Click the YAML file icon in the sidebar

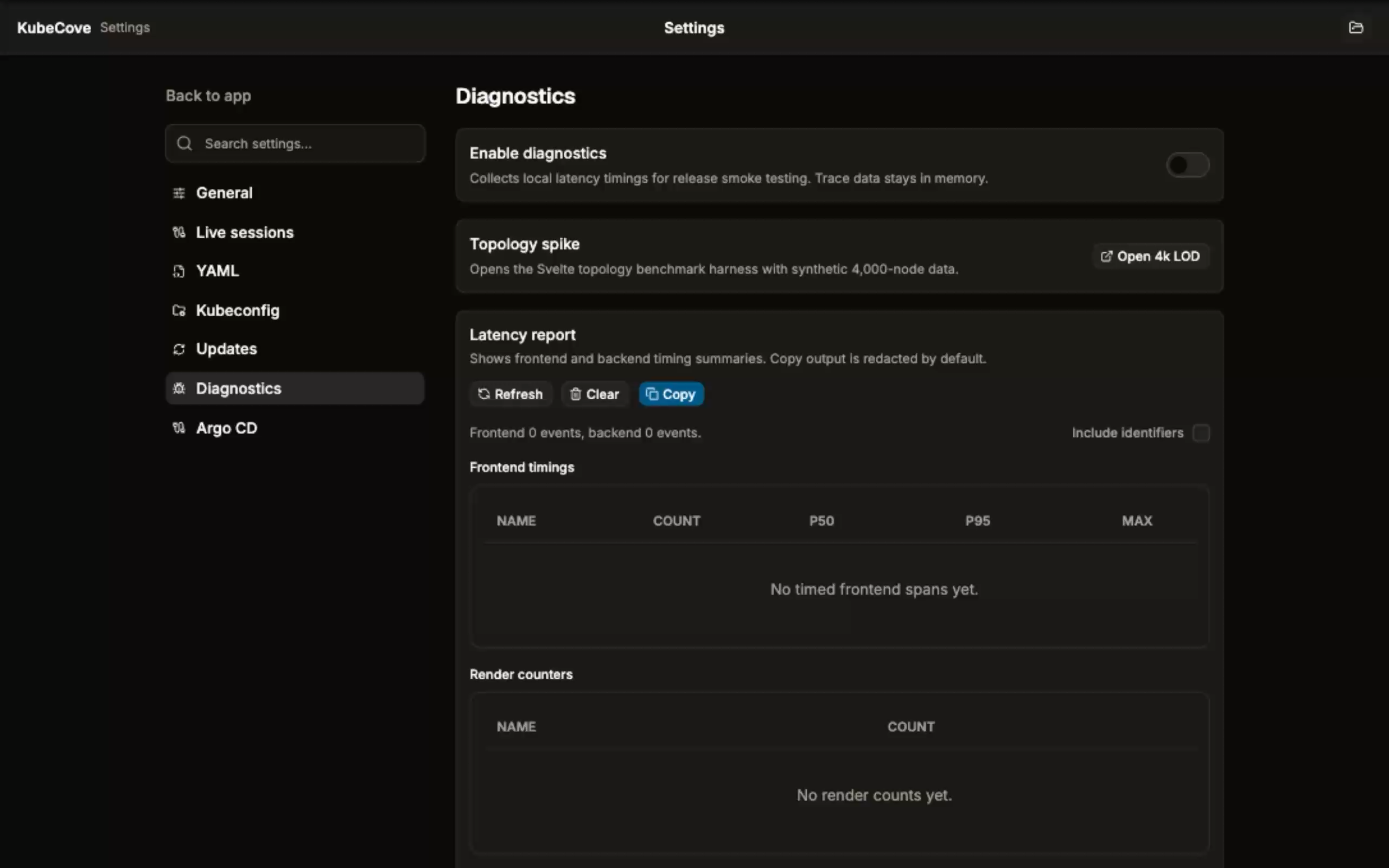[x=179, y=271]
